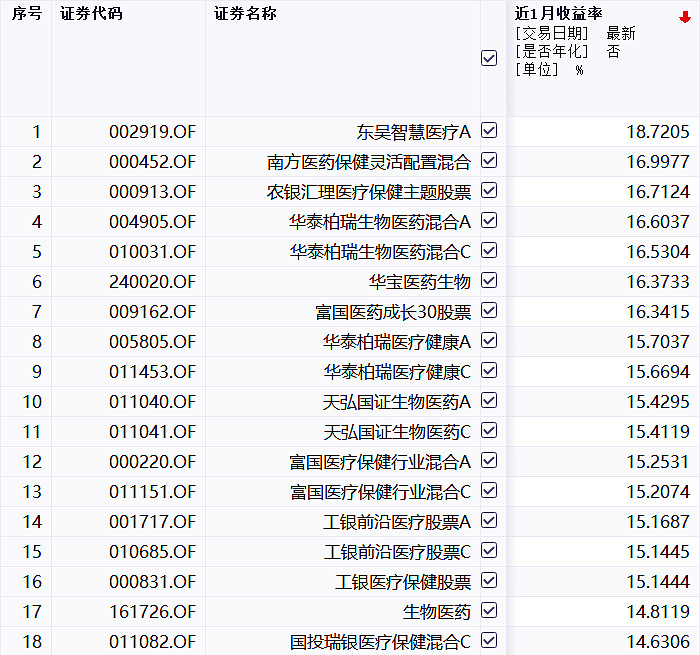Click the red descending sort arrow icon
700x655 pixels.
(x=684, y=17)
